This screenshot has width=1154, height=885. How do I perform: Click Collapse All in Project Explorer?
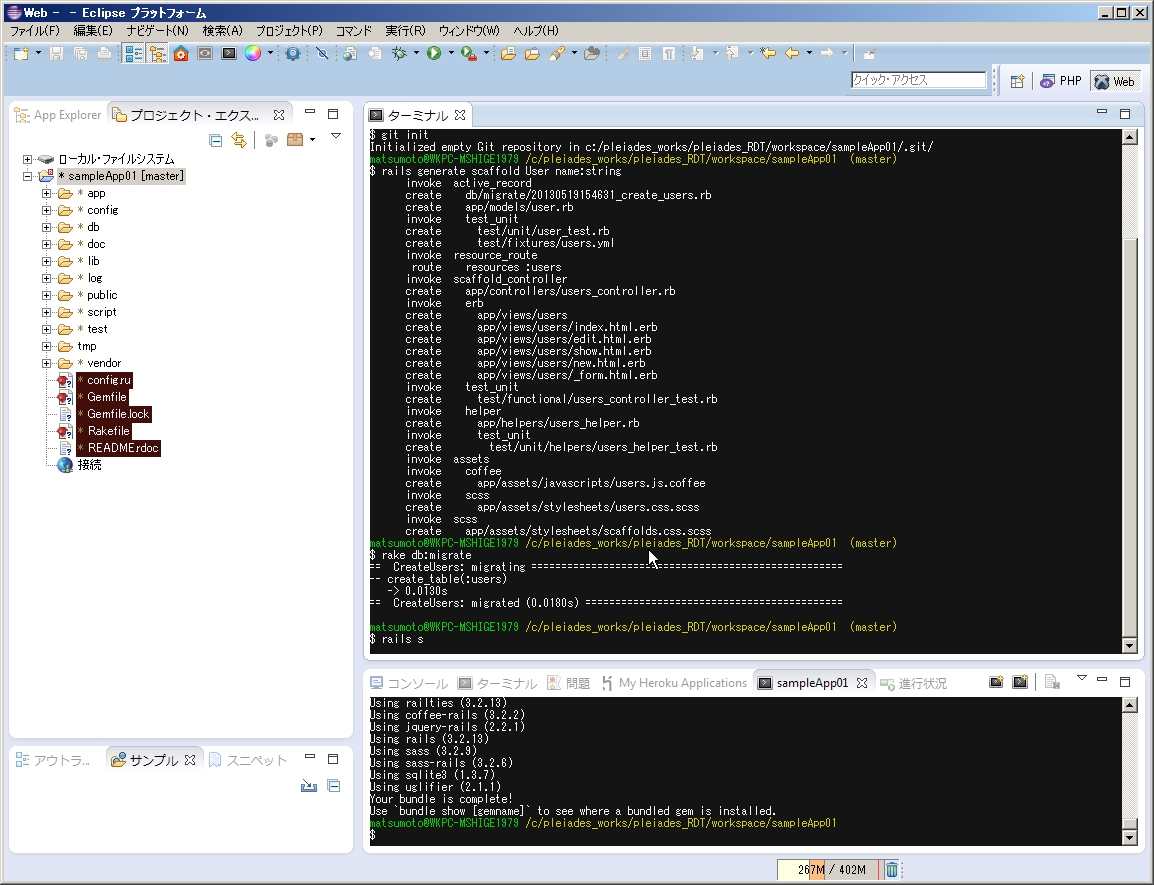(216, 140)
